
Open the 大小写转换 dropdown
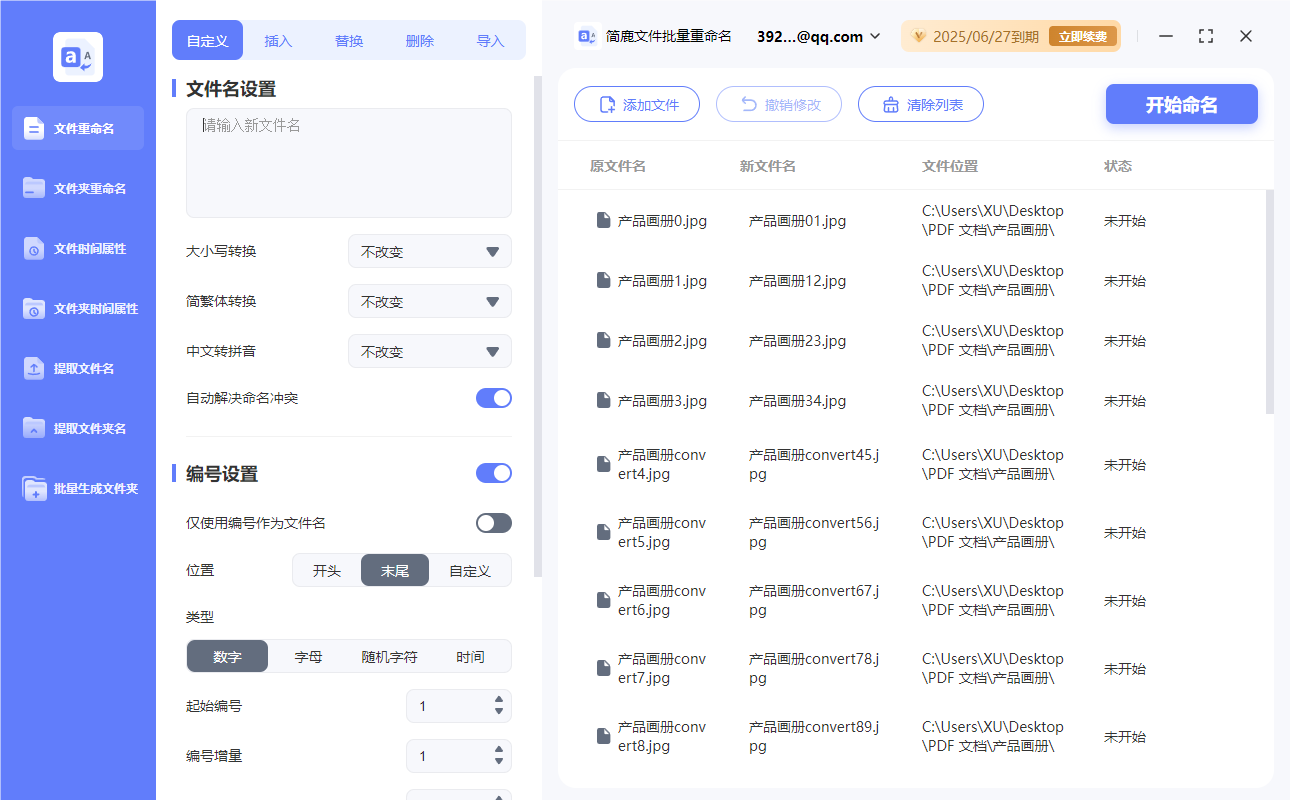click(x=429, y=251)
